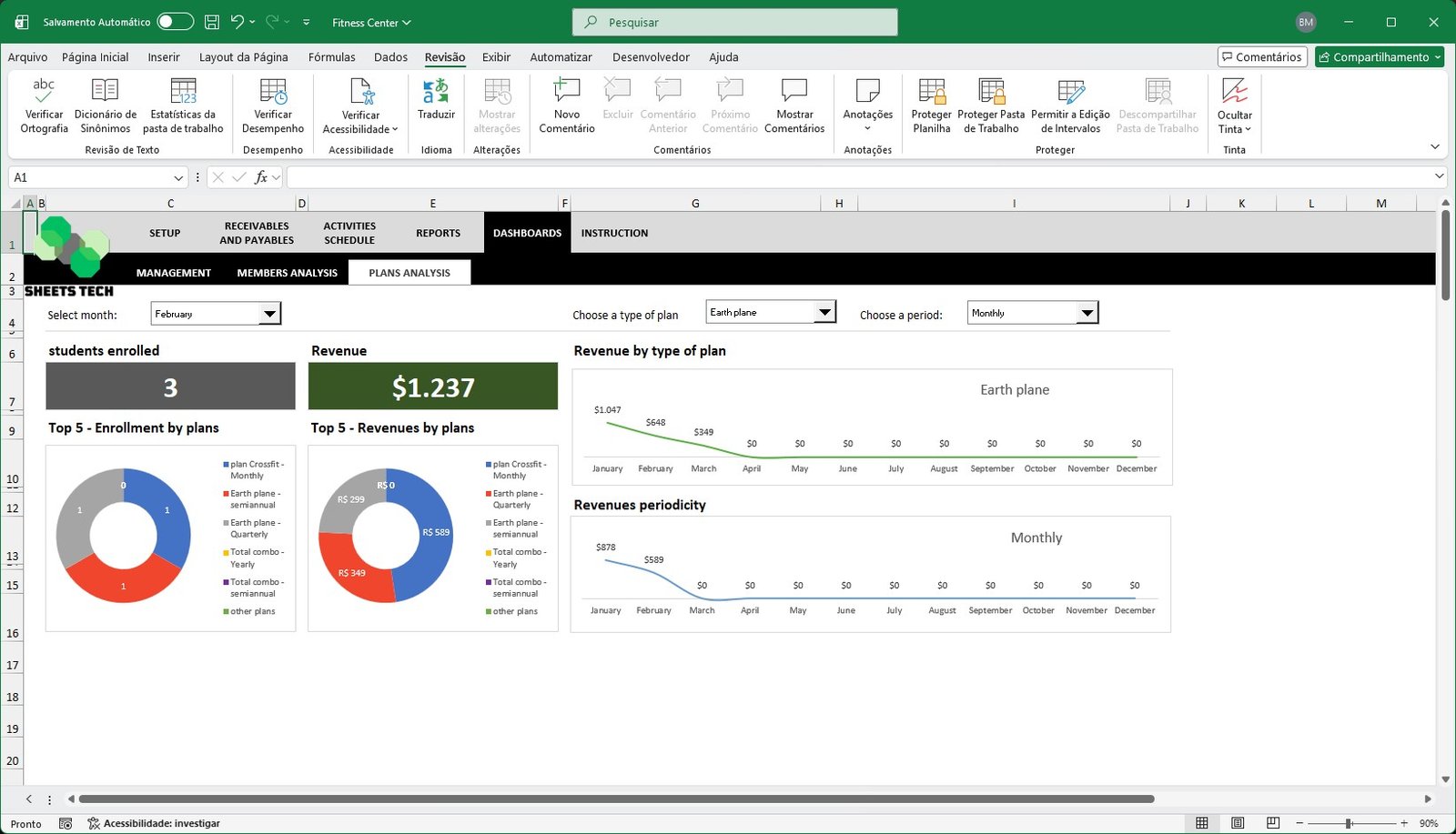The width and height of the screenshot is (1456, 834).
Task: Toggle the Salvamento Automático switch
Action: coord(175,22)
